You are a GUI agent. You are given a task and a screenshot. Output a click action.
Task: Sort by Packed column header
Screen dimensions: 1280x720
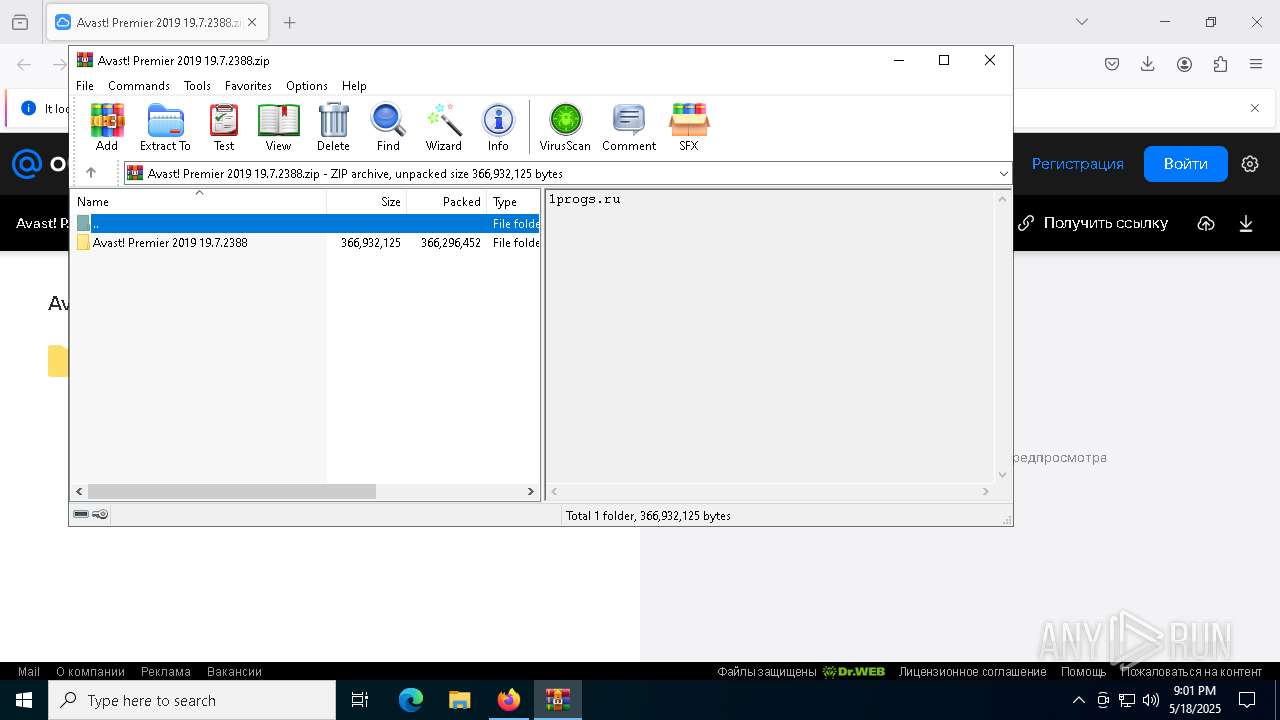tap(446, 201)
